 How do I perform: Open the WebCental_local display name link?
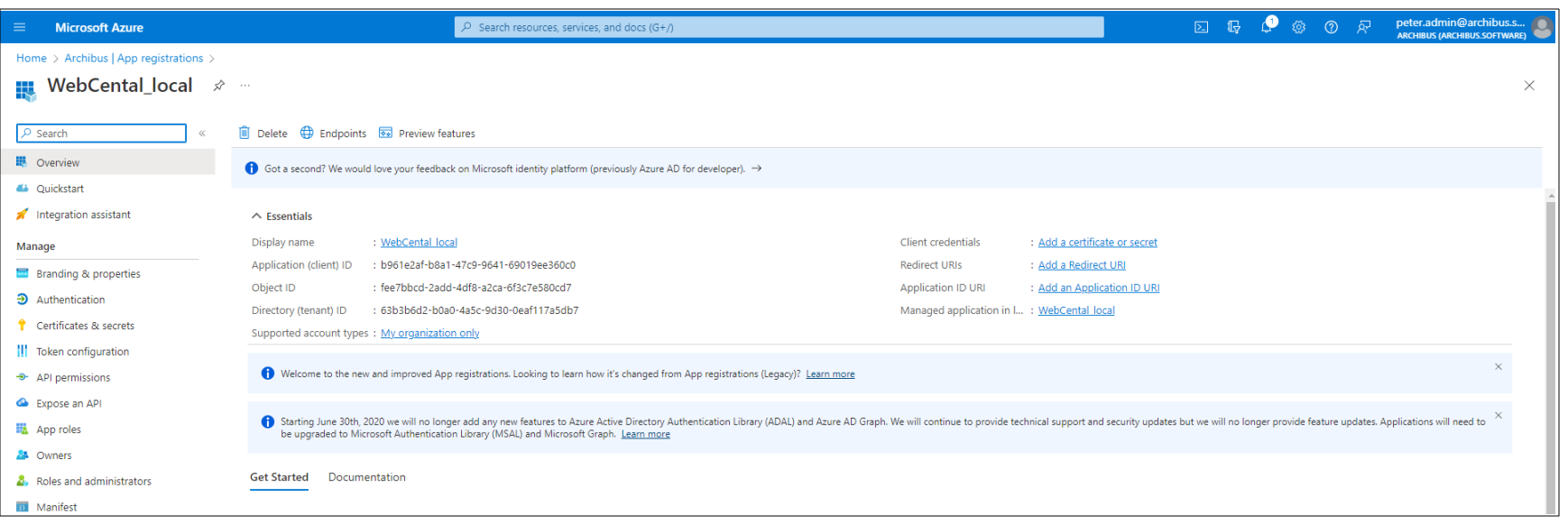point(419,243)
